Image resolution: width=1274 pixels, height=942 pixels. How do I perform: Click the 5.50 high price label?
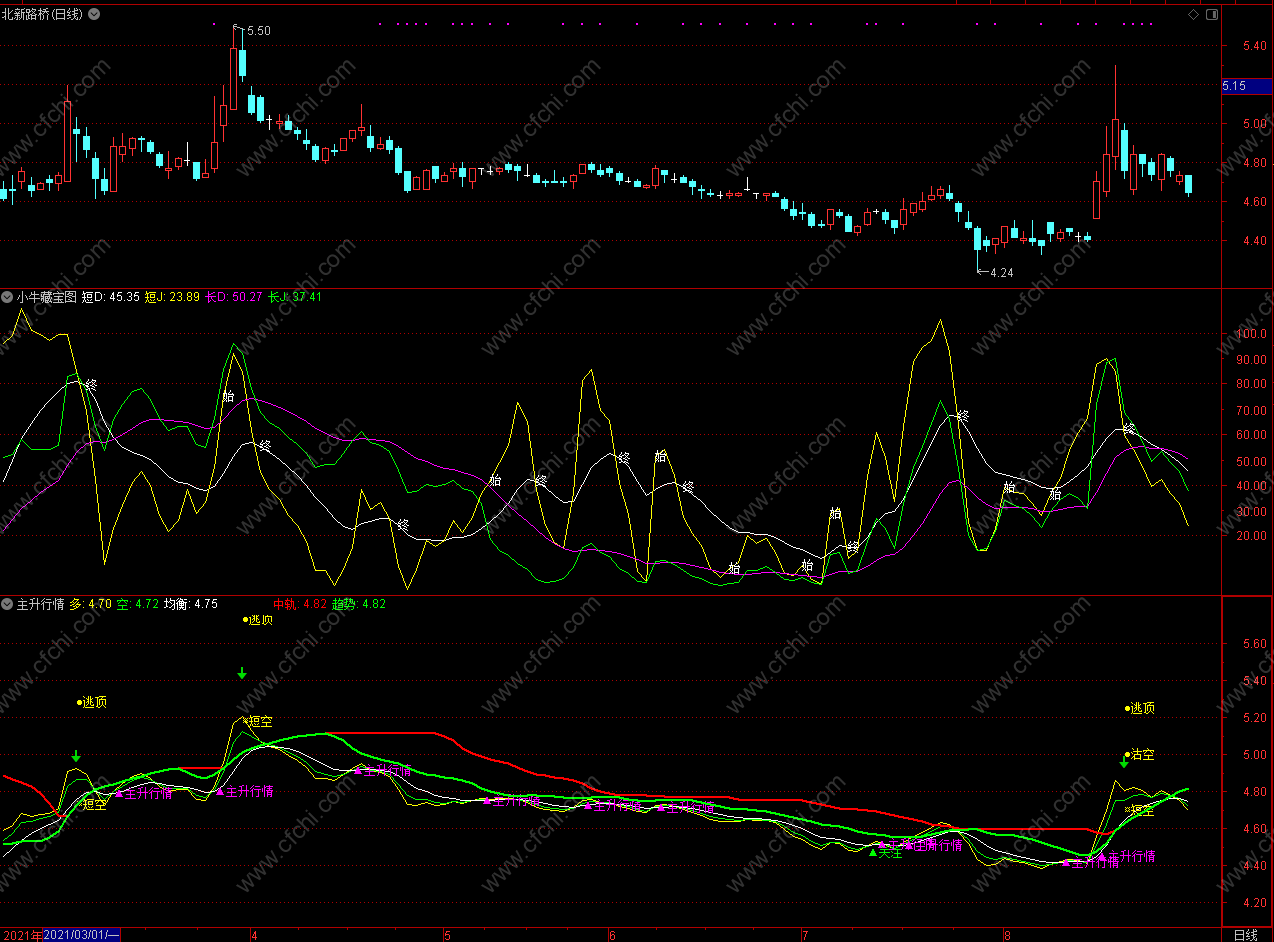click(x=258, y=31)
